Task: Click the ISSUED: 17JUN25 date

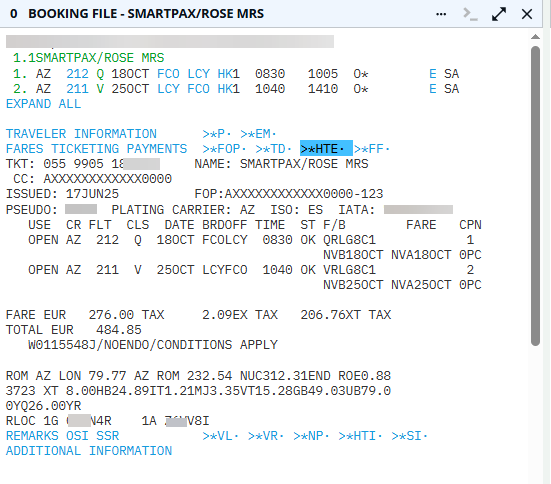Action: tap(63, 194)
